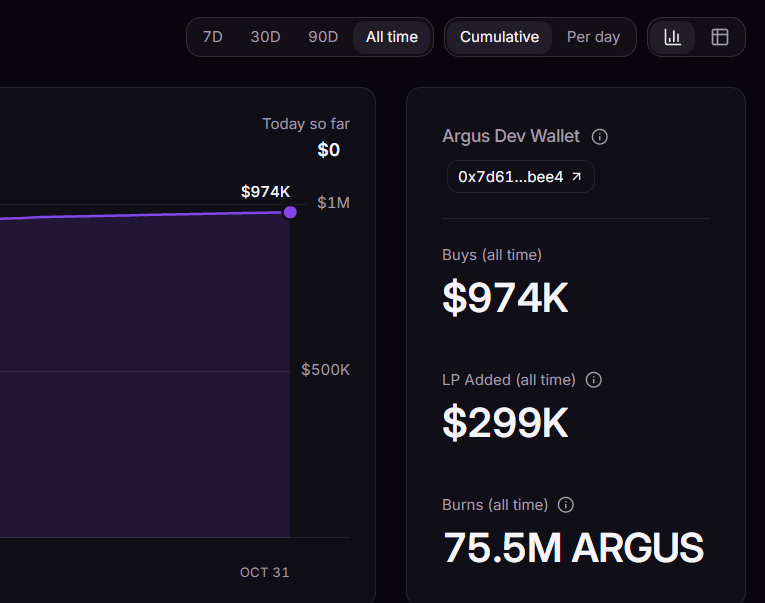The width and height of the screenshot is (765, 603).
Task: Click the large $974K buys value
Action: click(505, 298)
